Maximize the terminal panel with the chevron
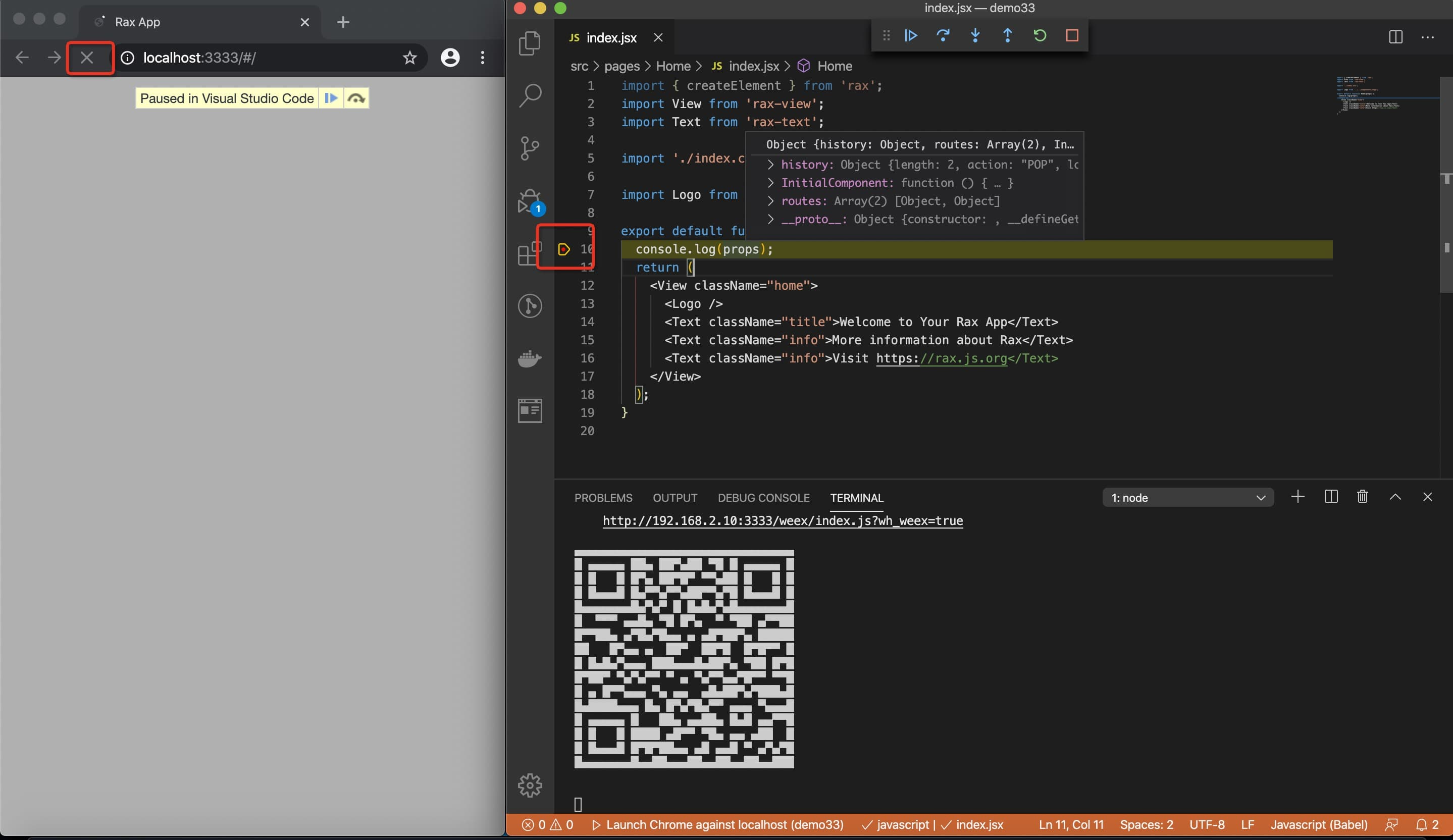The width and height of the screenshot is (1453, 840). pos(1395,497)
